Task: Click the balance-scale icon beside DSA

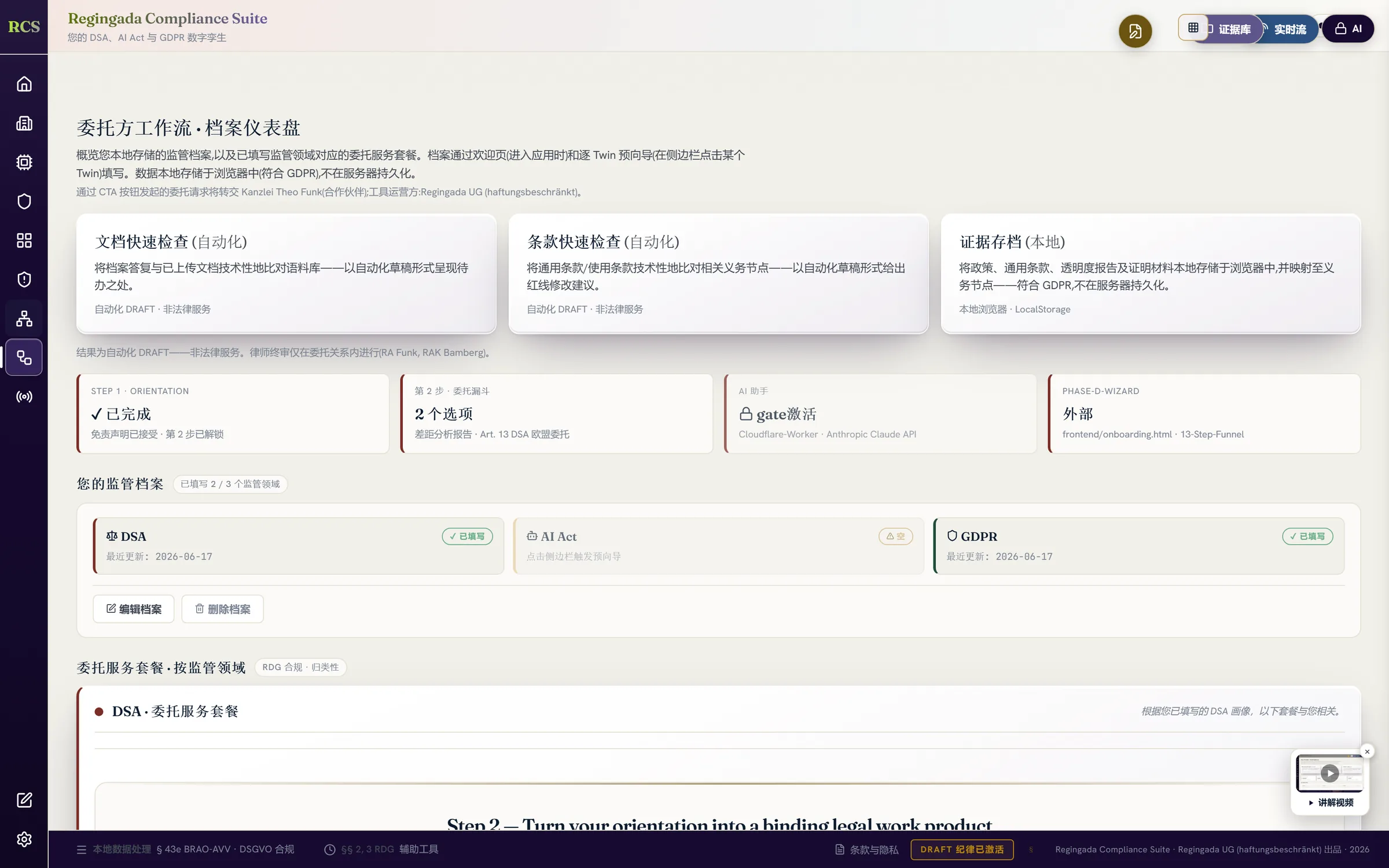Action: (x=112, y=536)
